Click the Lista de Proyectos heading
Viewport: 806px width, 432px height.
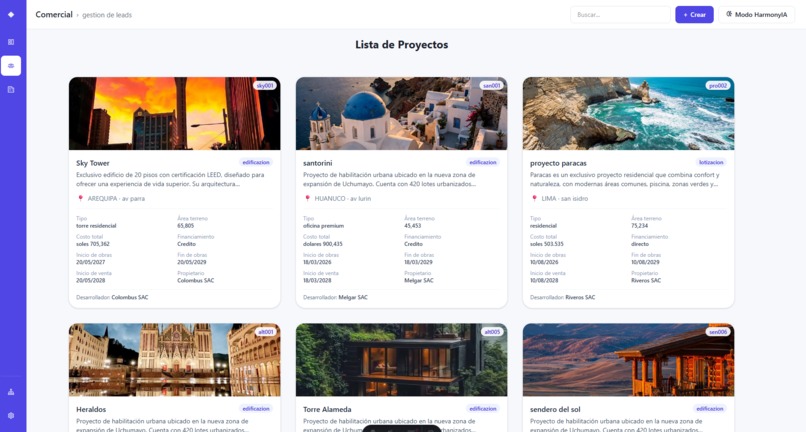(x=401, y=45)
